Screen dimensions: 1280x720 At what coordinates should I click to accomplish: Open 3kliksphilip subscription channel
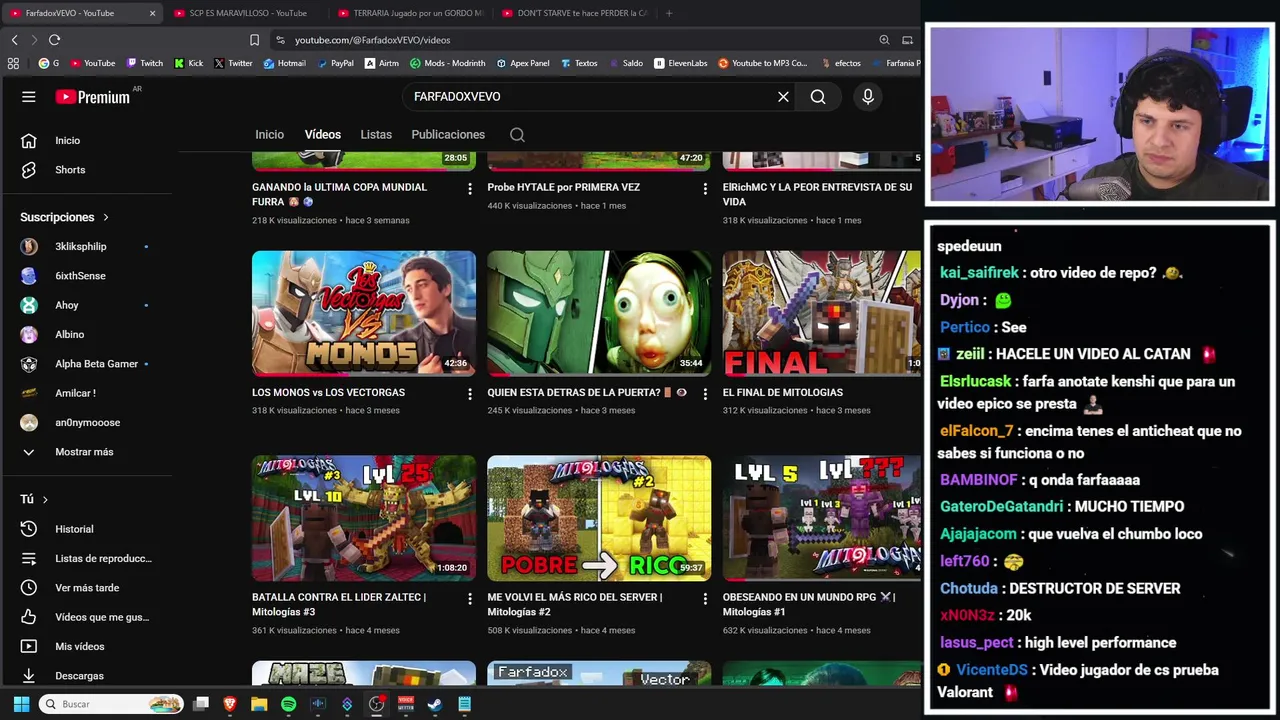(86, 247)
